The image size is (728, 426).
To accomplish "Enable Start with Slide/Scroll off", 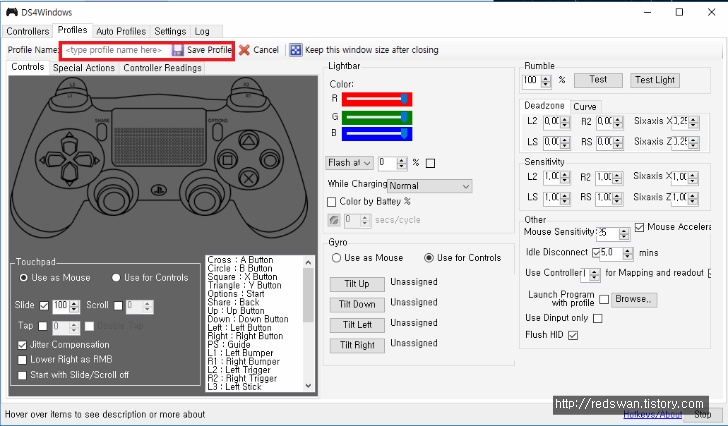I will pyautogui.click(x=22, y=375).
